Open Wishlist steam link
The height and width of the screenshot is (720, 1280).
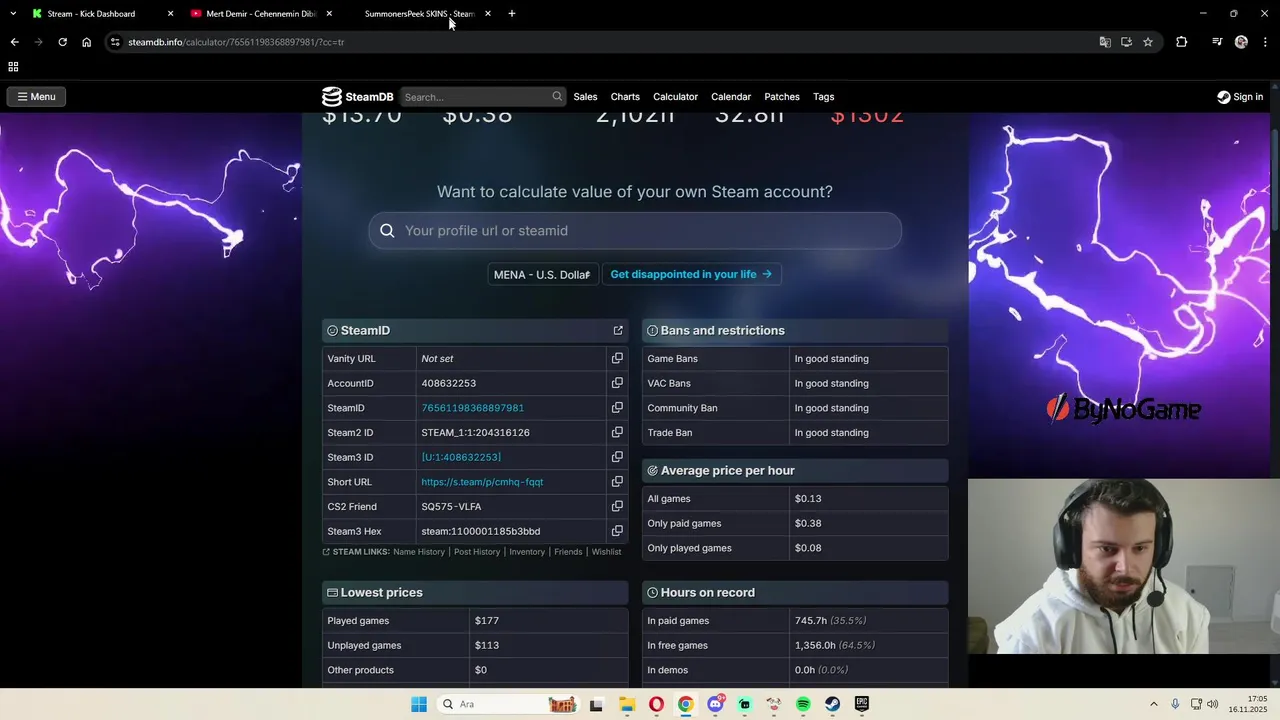coord(606,552)
